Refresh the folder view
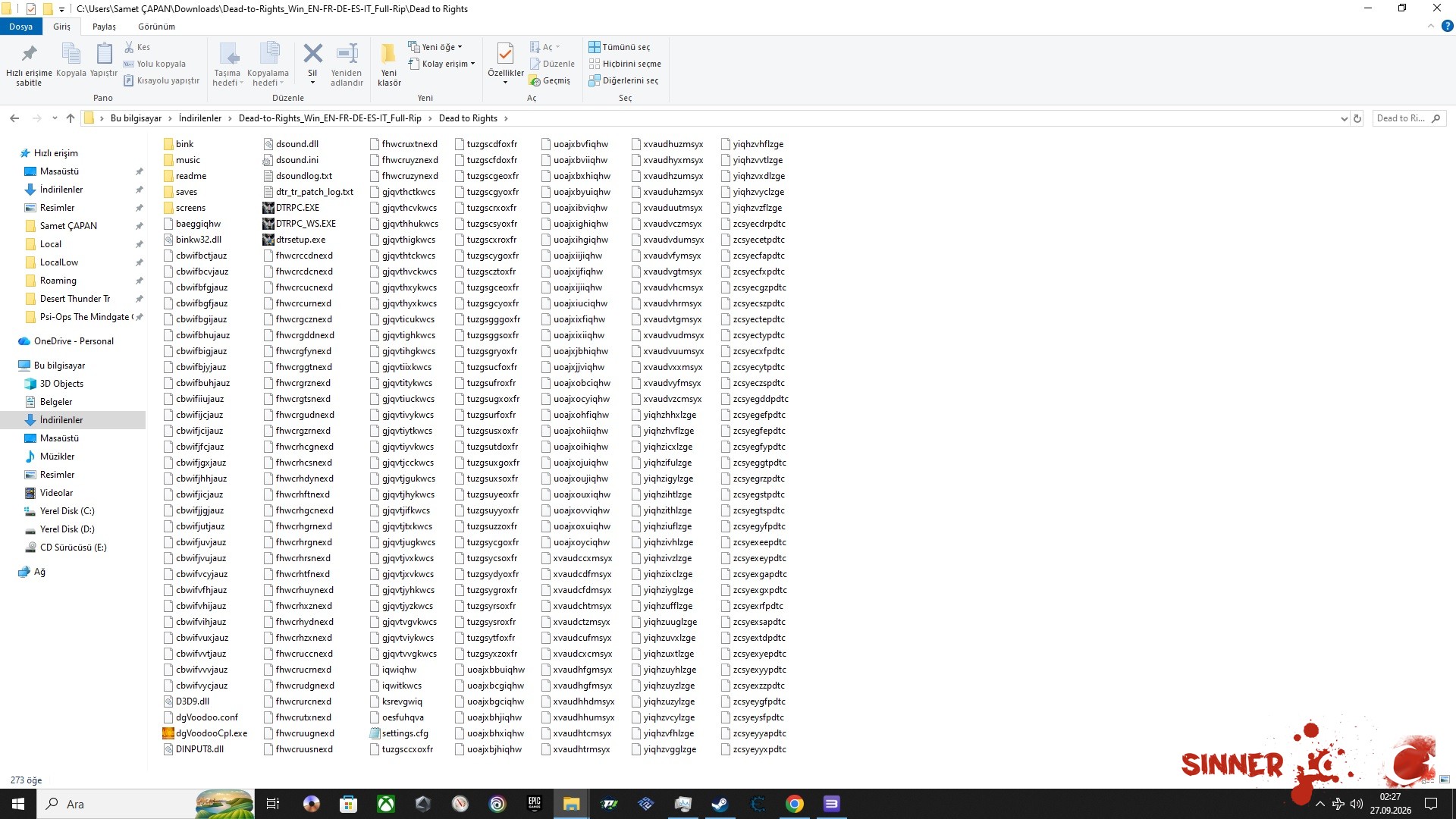The image size is (1456, 819). pos(1357,118)
